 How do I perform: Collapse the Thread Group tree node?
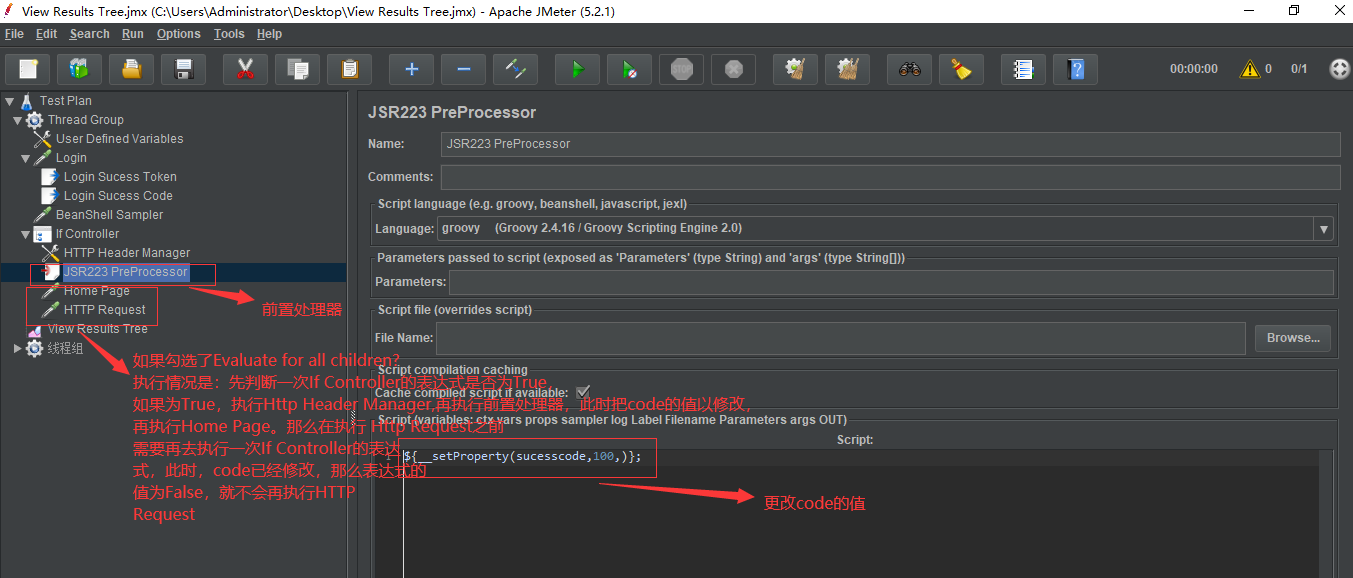pyautogui.click(x=18, y=120)
